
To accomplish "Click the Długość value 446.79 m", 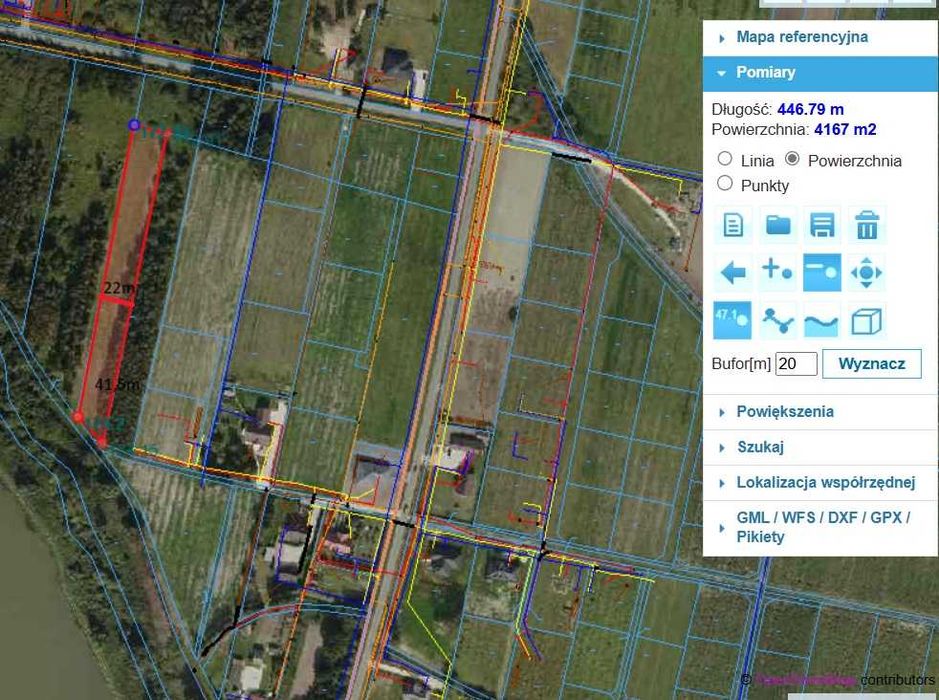I will [x=810, y=110].
